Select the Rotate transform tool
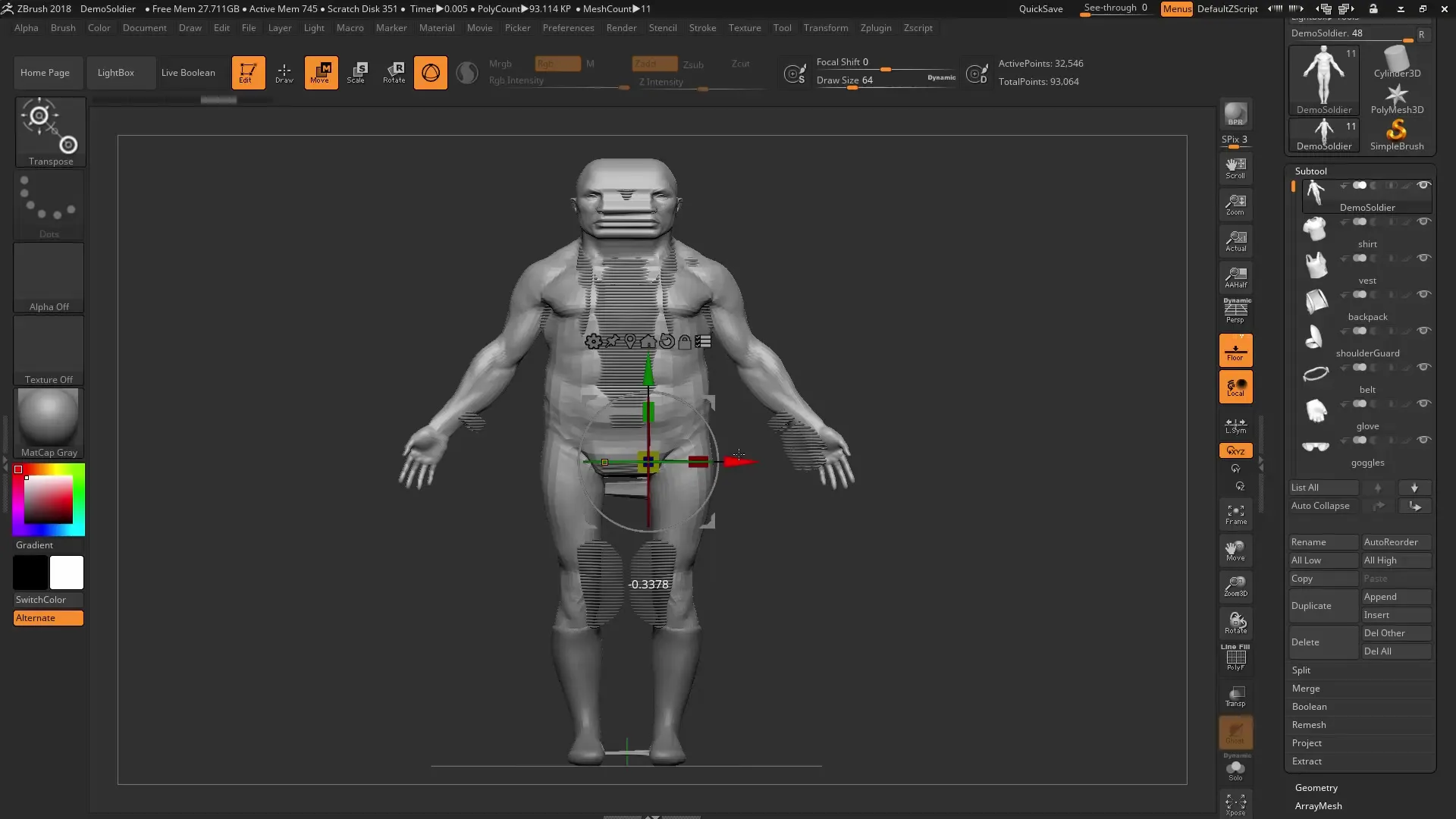1456x819 pixels. click(394, 72)
